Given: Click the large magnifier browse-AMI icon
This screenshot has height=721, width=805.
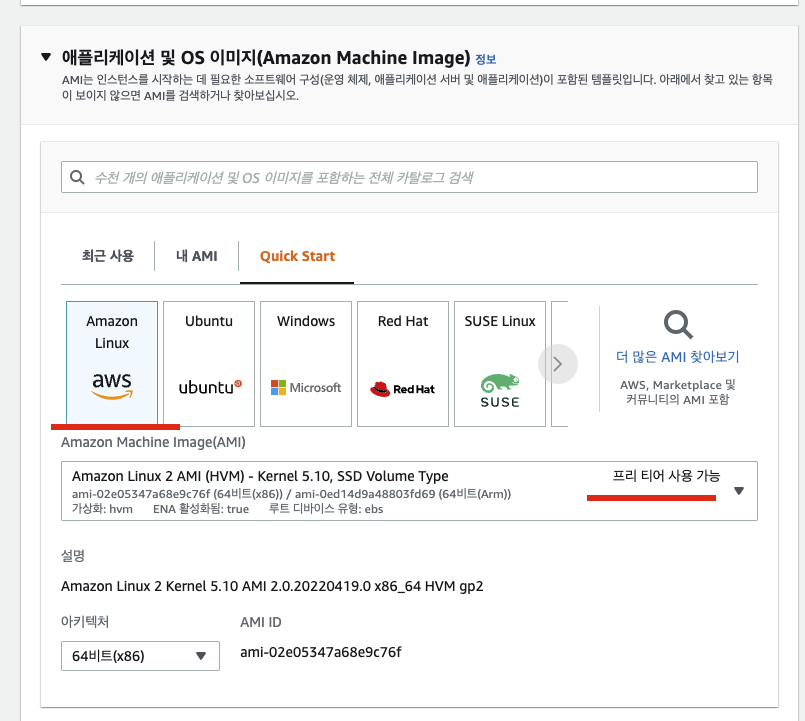Looking at the screenshot, I should click(678, 325).
